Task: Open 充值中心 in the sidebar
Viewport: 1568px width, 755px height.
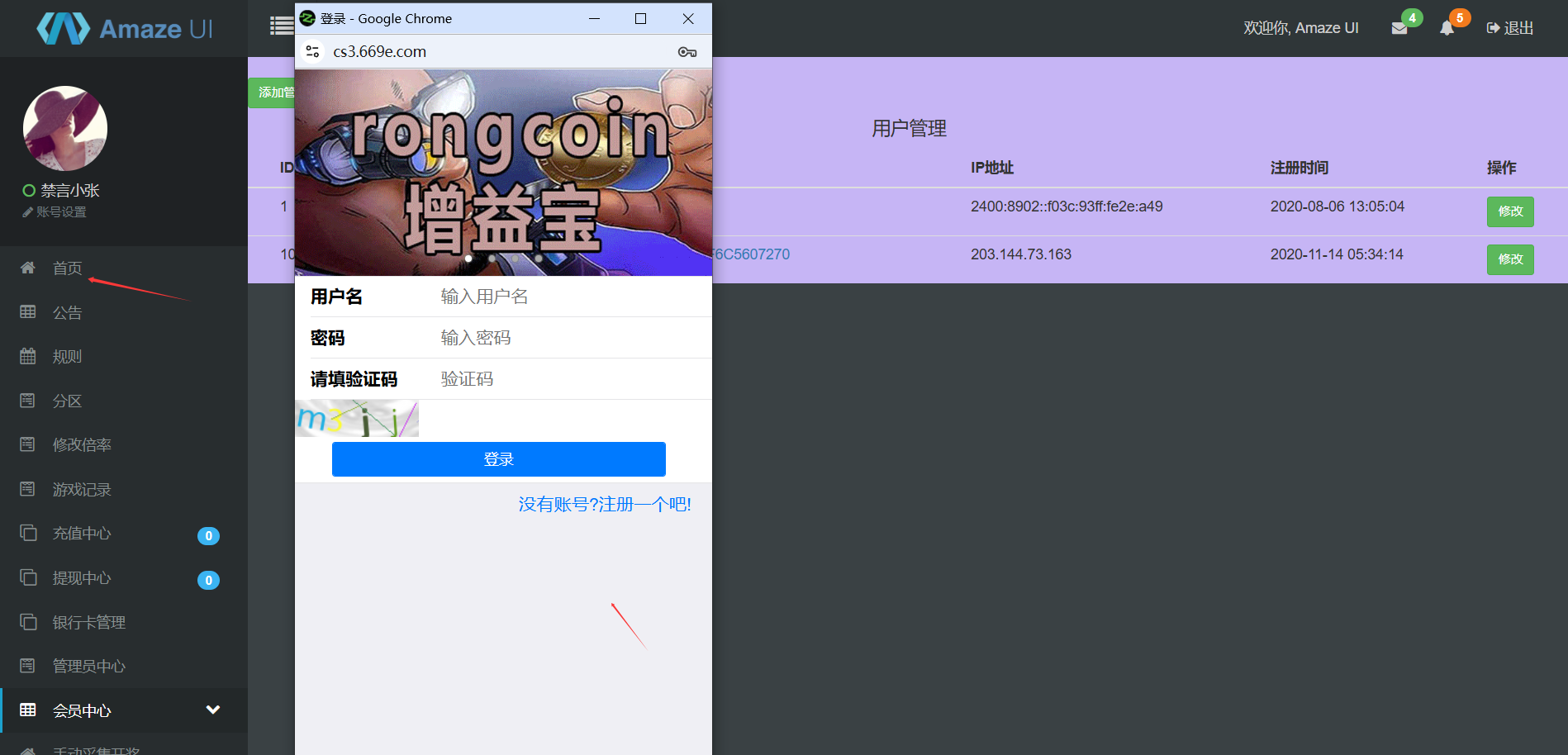Action: 82,533
